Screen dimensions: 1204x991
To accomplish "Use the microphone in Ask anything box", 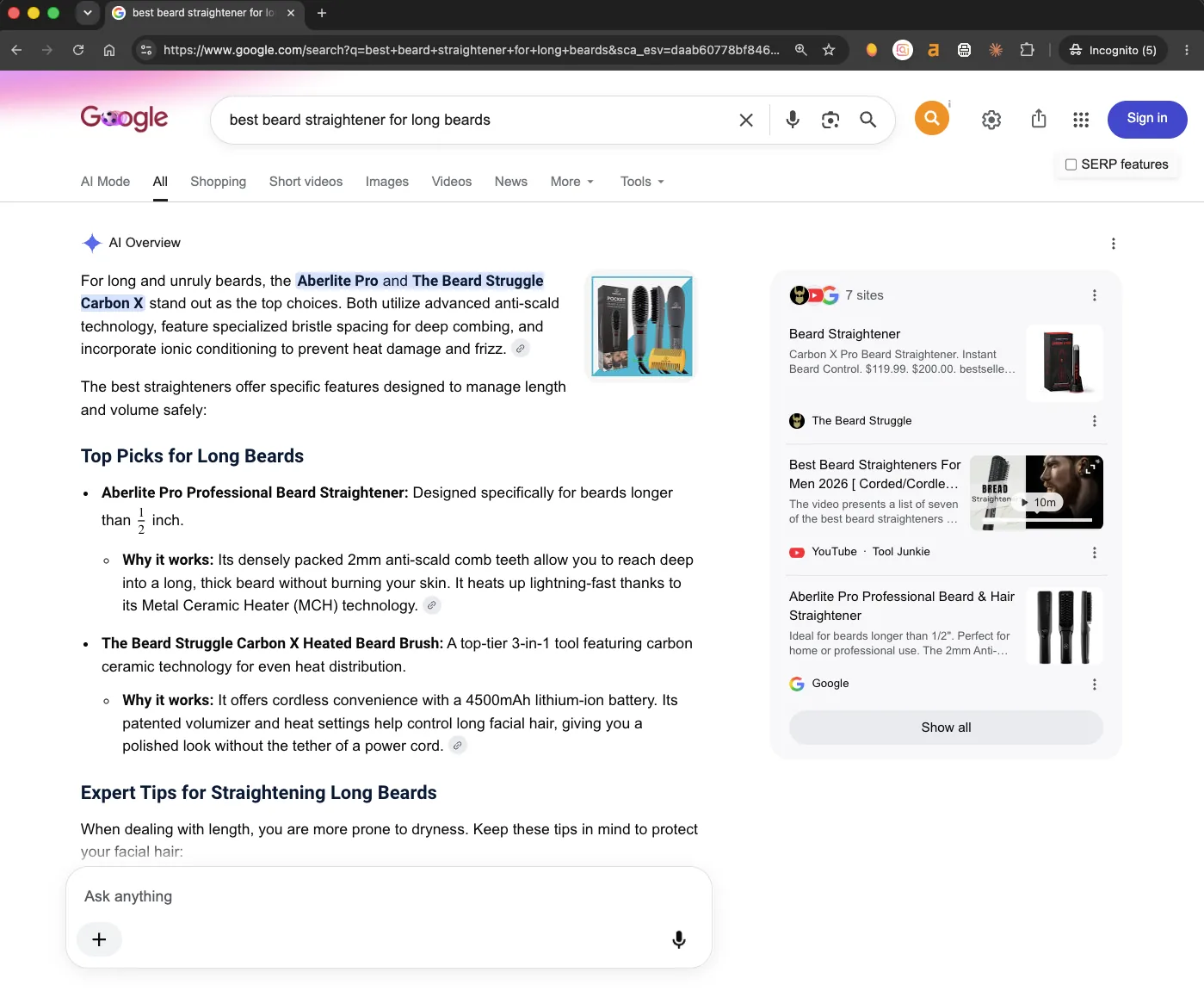I will [679, 939].
